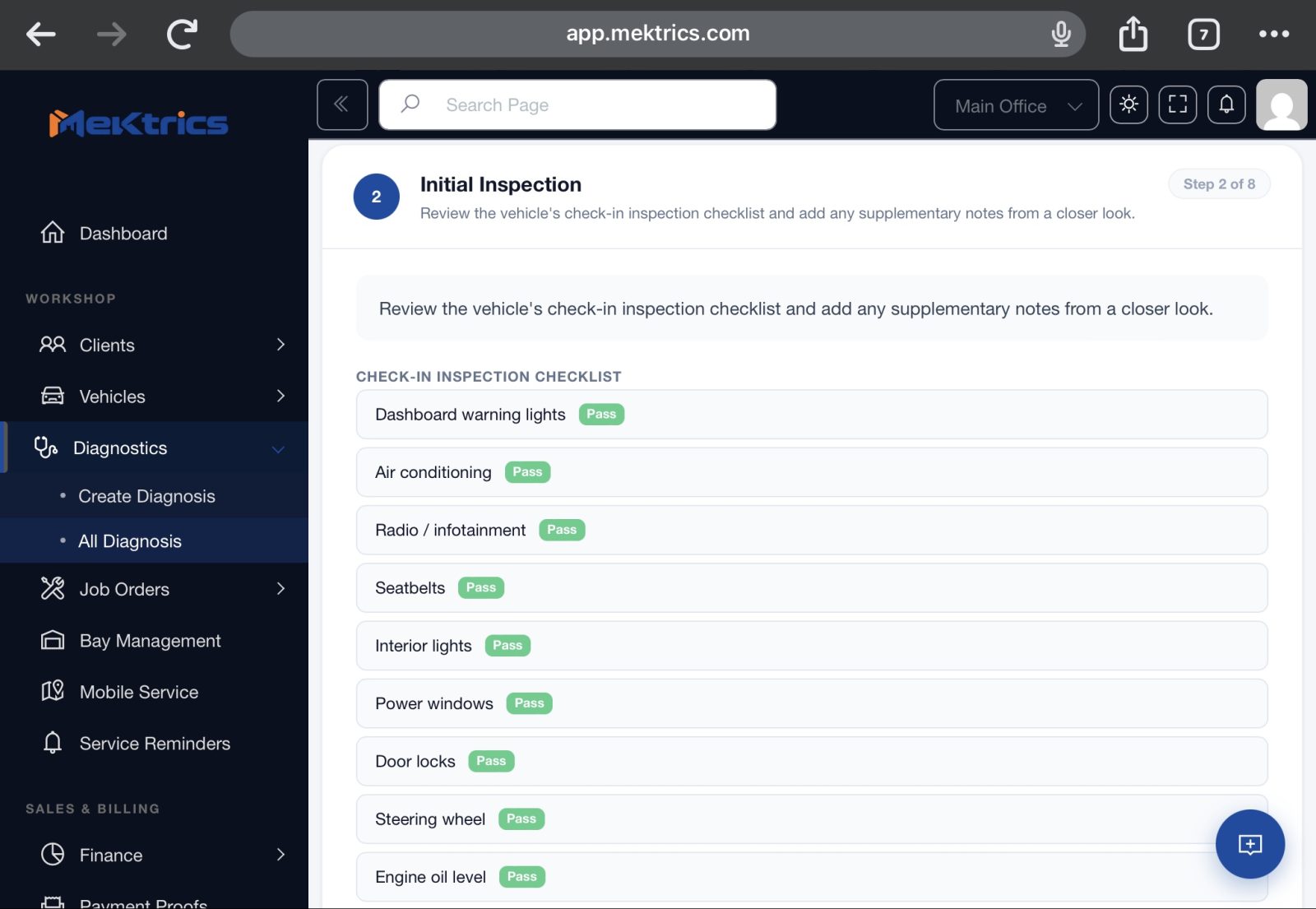Enter fullscreen mode from the top bar
Image resolution: width=1316 pixels, height=909 pixels.
point(1178,104)
